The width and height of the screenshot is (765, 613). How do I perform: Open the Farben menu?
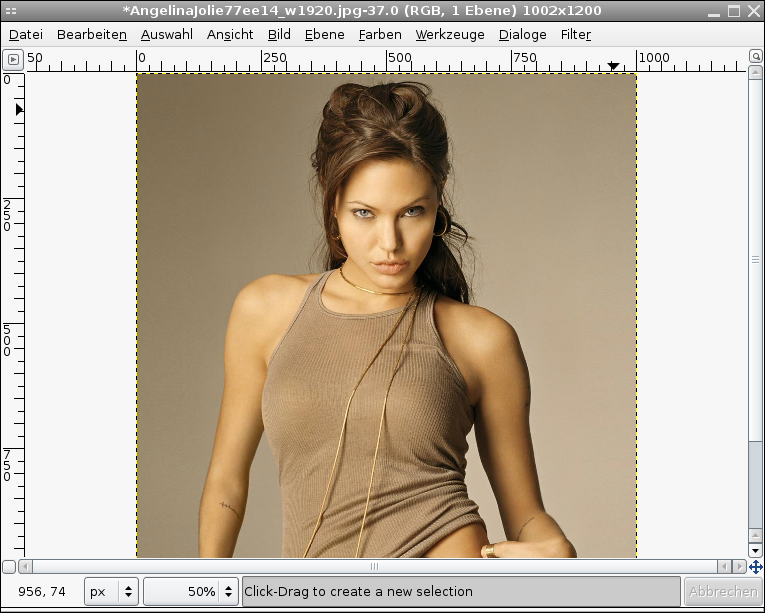[x=379, y=34]
